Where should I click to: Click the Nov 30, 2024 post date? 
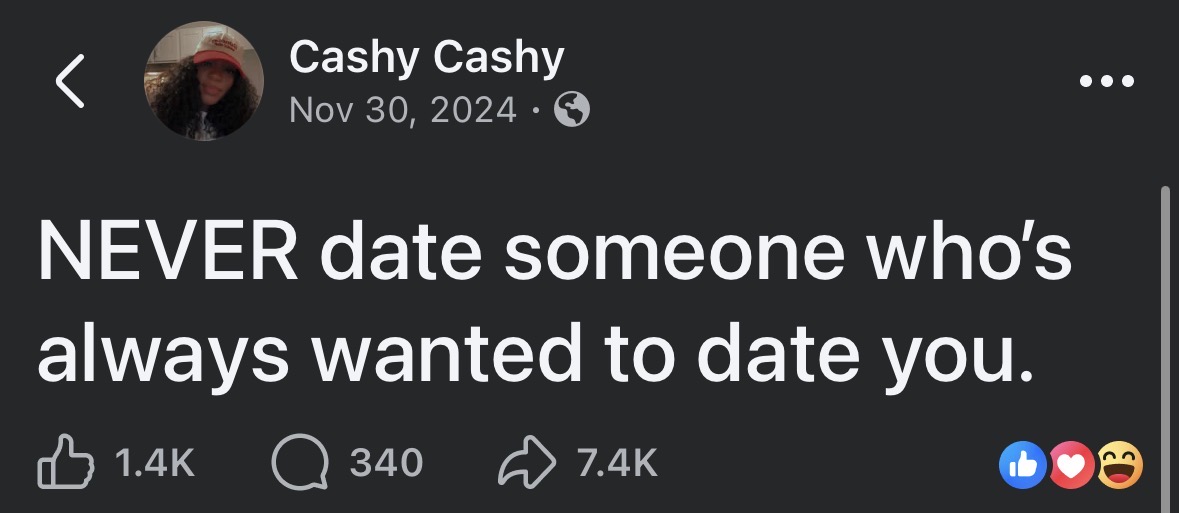click(x=402, y=111)
